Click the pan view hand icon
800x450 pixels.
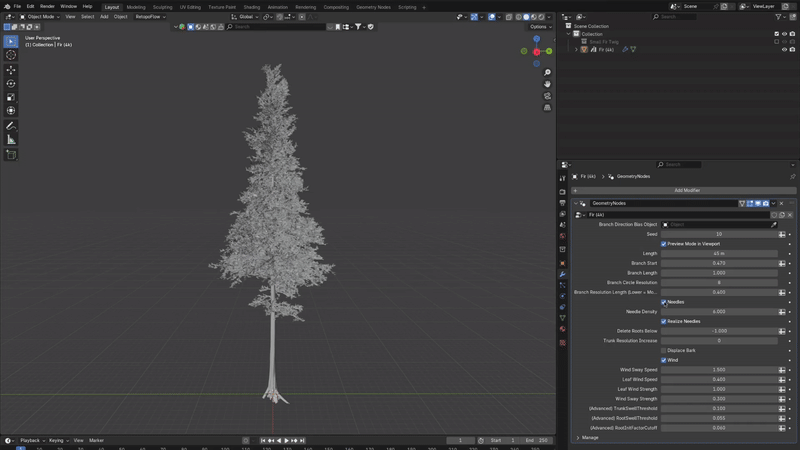click(547, 84)
